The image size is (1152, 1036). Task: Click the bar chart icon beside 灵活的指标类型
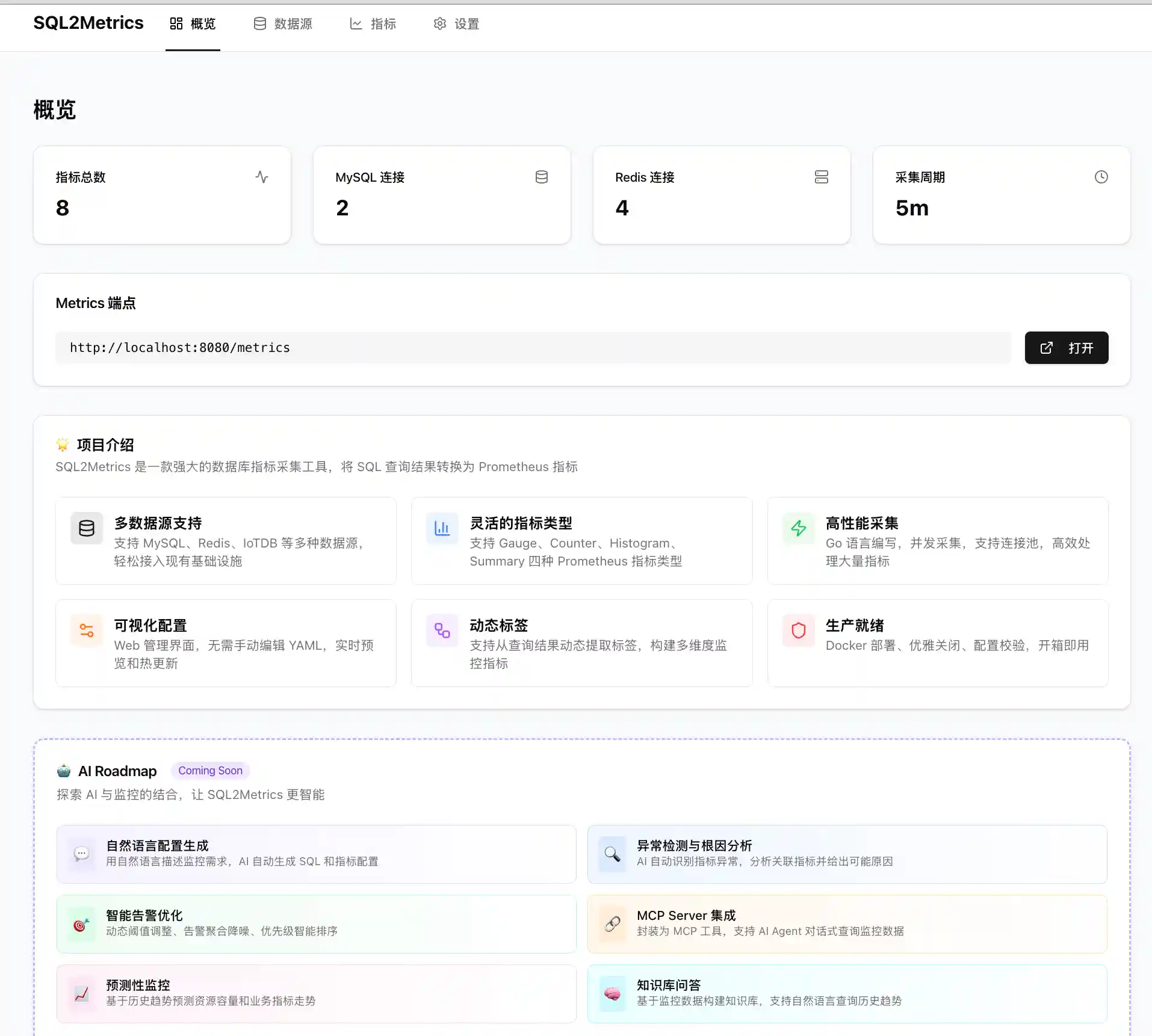(x=442, y=528)
